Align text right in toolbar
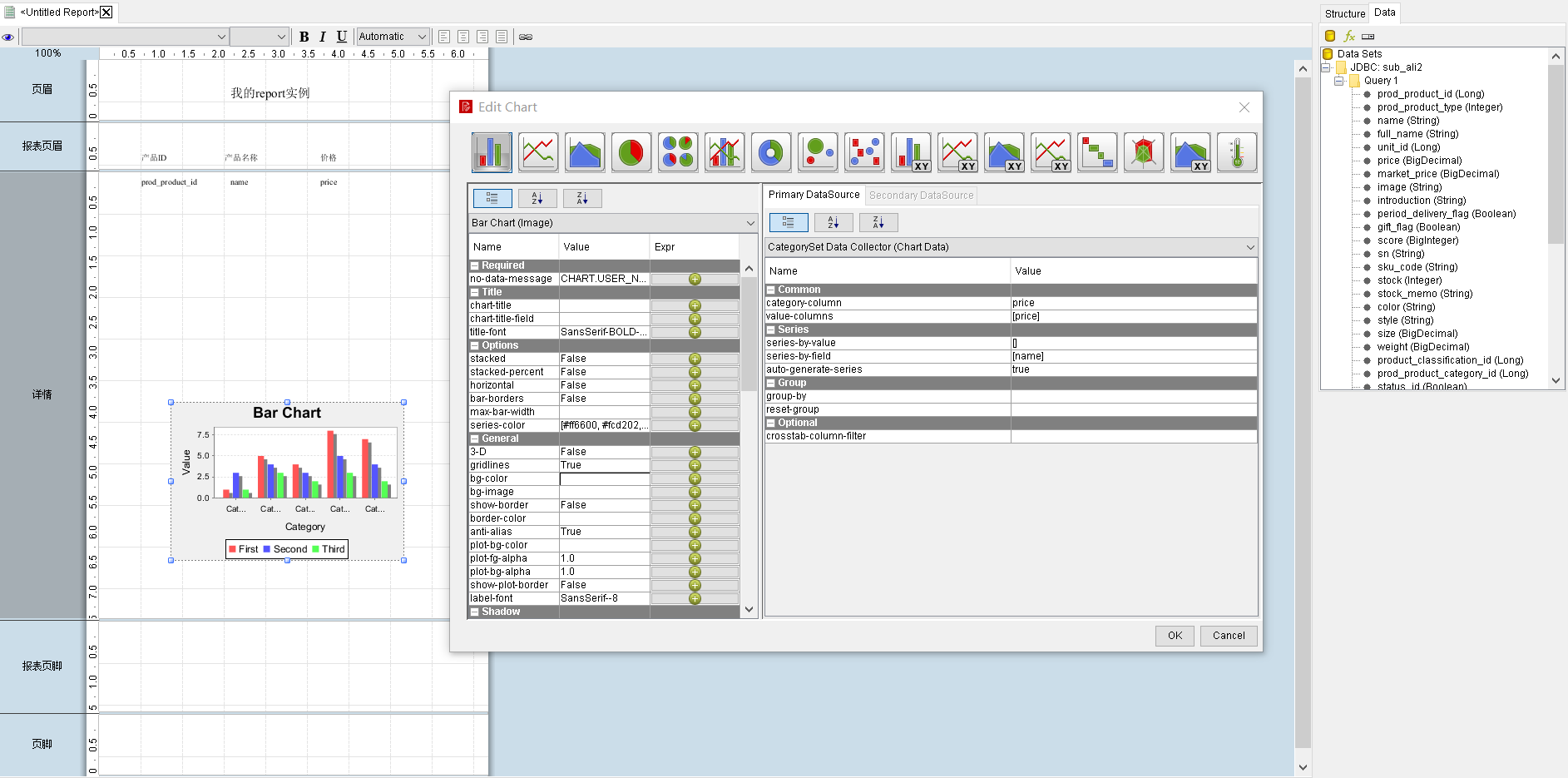Screen dimensions: 1568x778 (x=482, y=37)
